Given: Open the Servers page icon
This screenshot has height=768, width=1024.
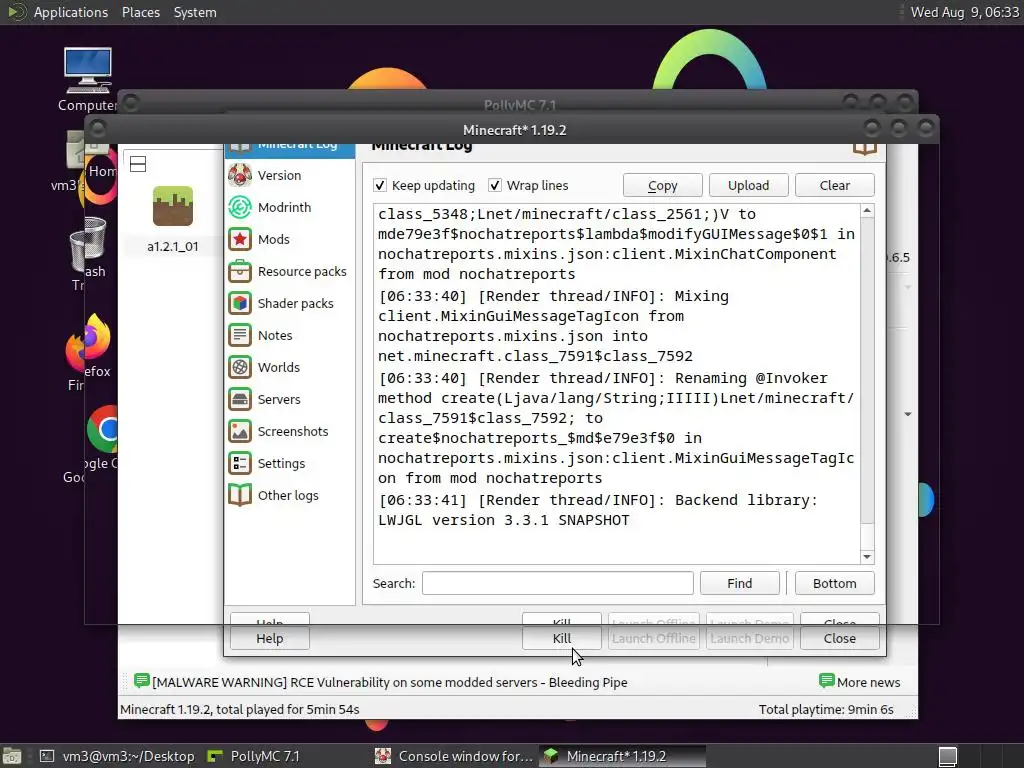Looking at the screenshot, I should click(240, 399).
